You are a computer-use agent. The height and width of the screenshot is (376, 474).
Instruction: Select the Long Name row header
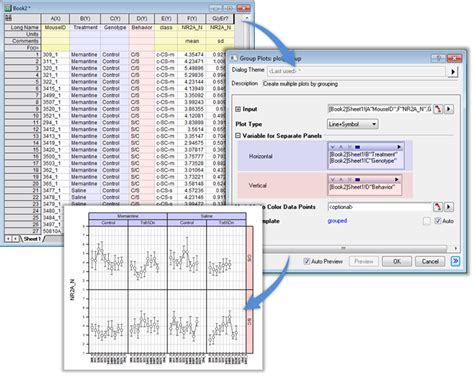[x=23, y=27]
